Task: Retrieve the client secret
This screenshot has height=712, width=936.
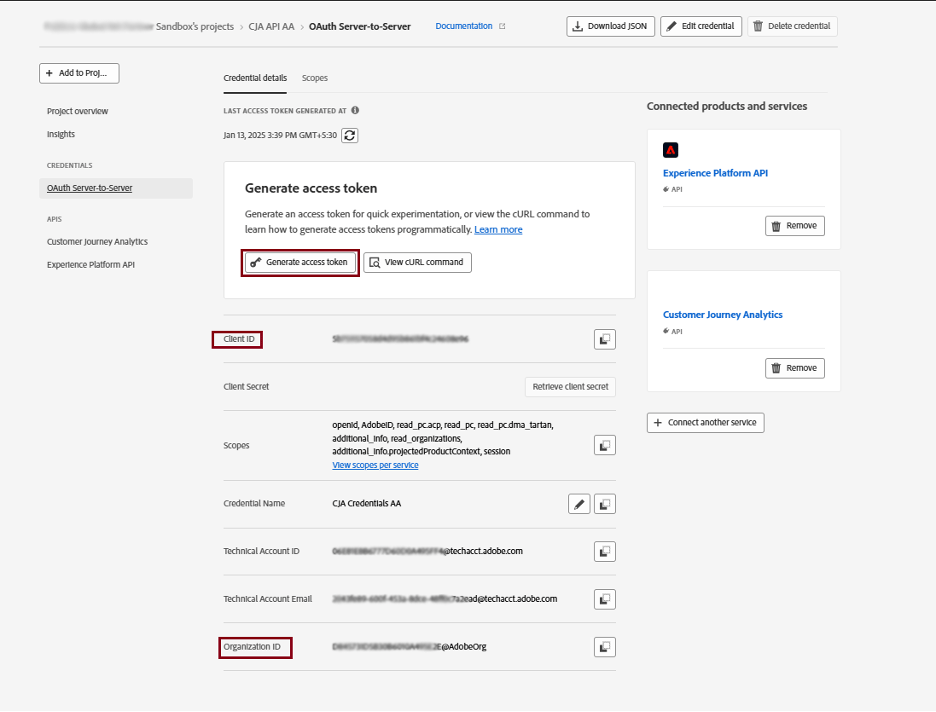Action: (570, 387)
